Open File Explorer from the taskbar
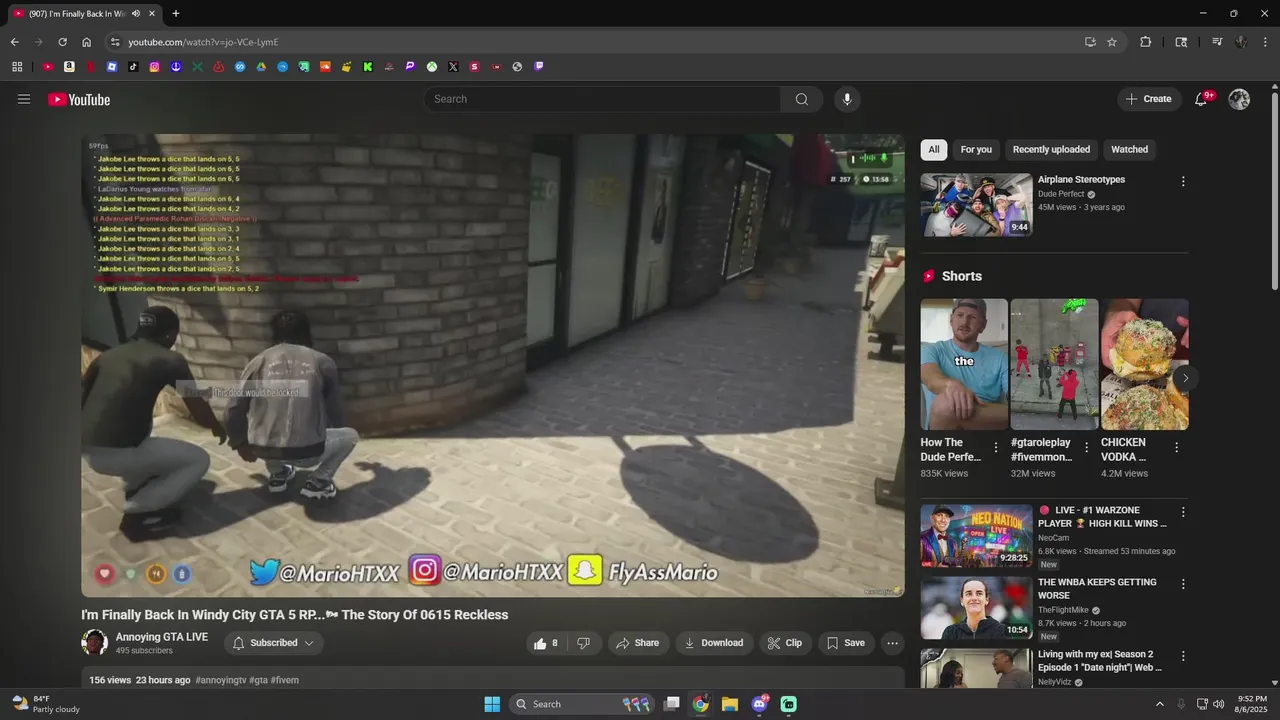 [x=730, y=704]
